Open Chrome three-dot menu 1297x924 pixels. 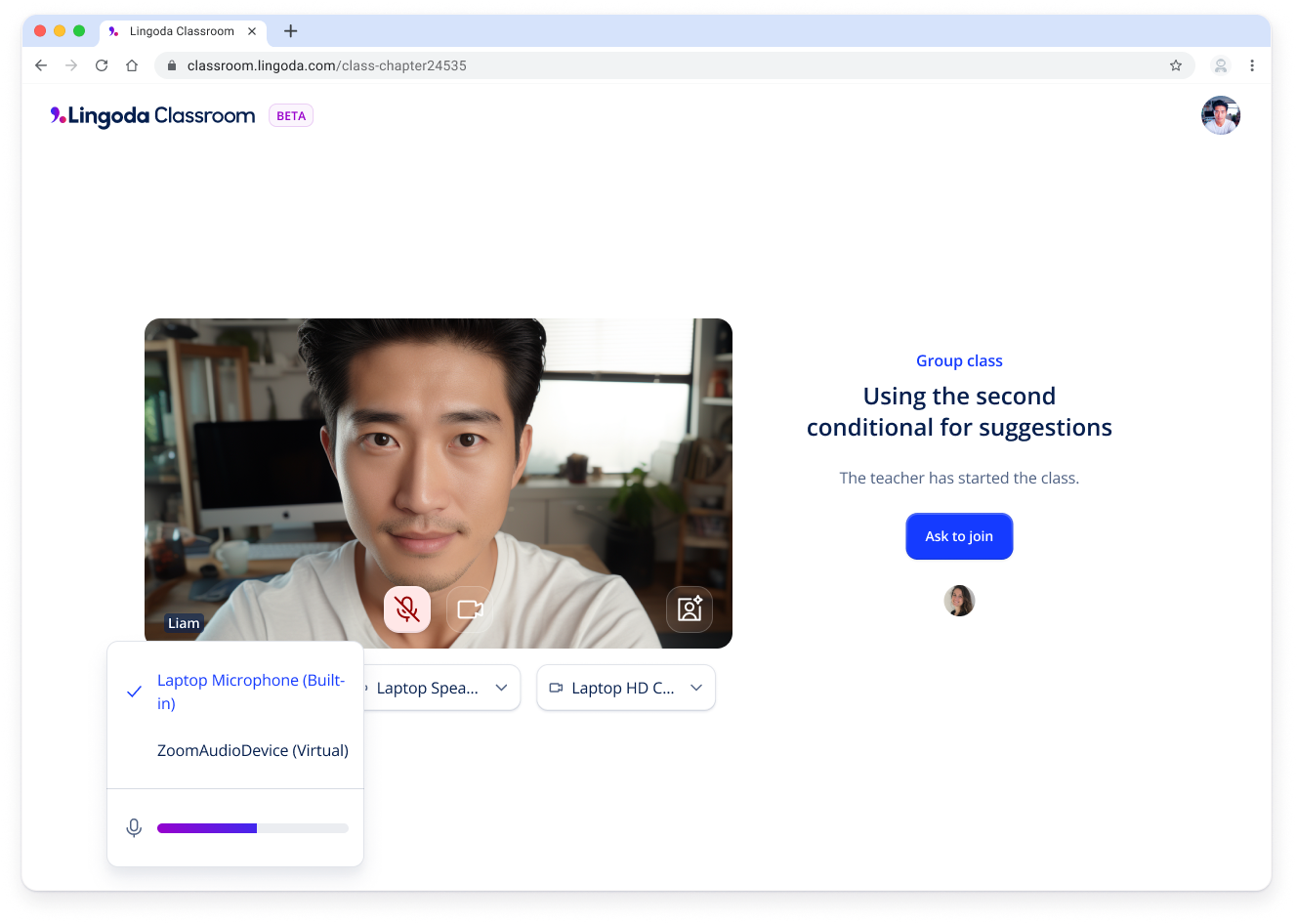pos(1252,65)
